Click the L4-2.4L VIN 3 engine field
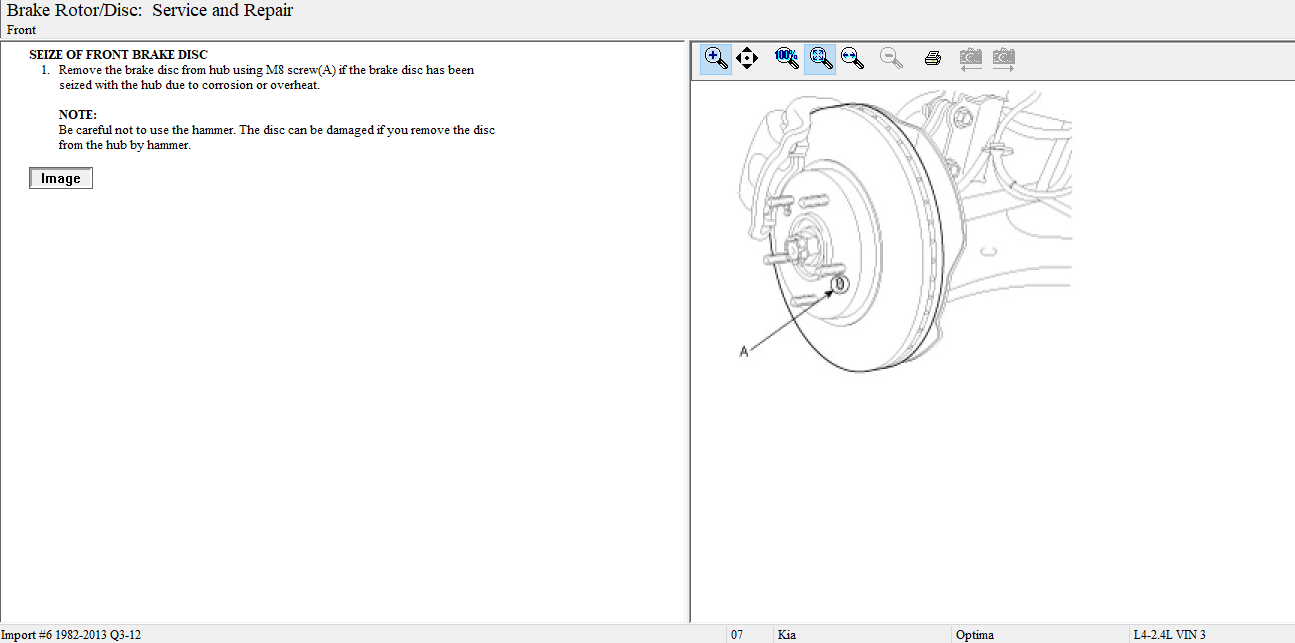 [x=1169, y=635]
